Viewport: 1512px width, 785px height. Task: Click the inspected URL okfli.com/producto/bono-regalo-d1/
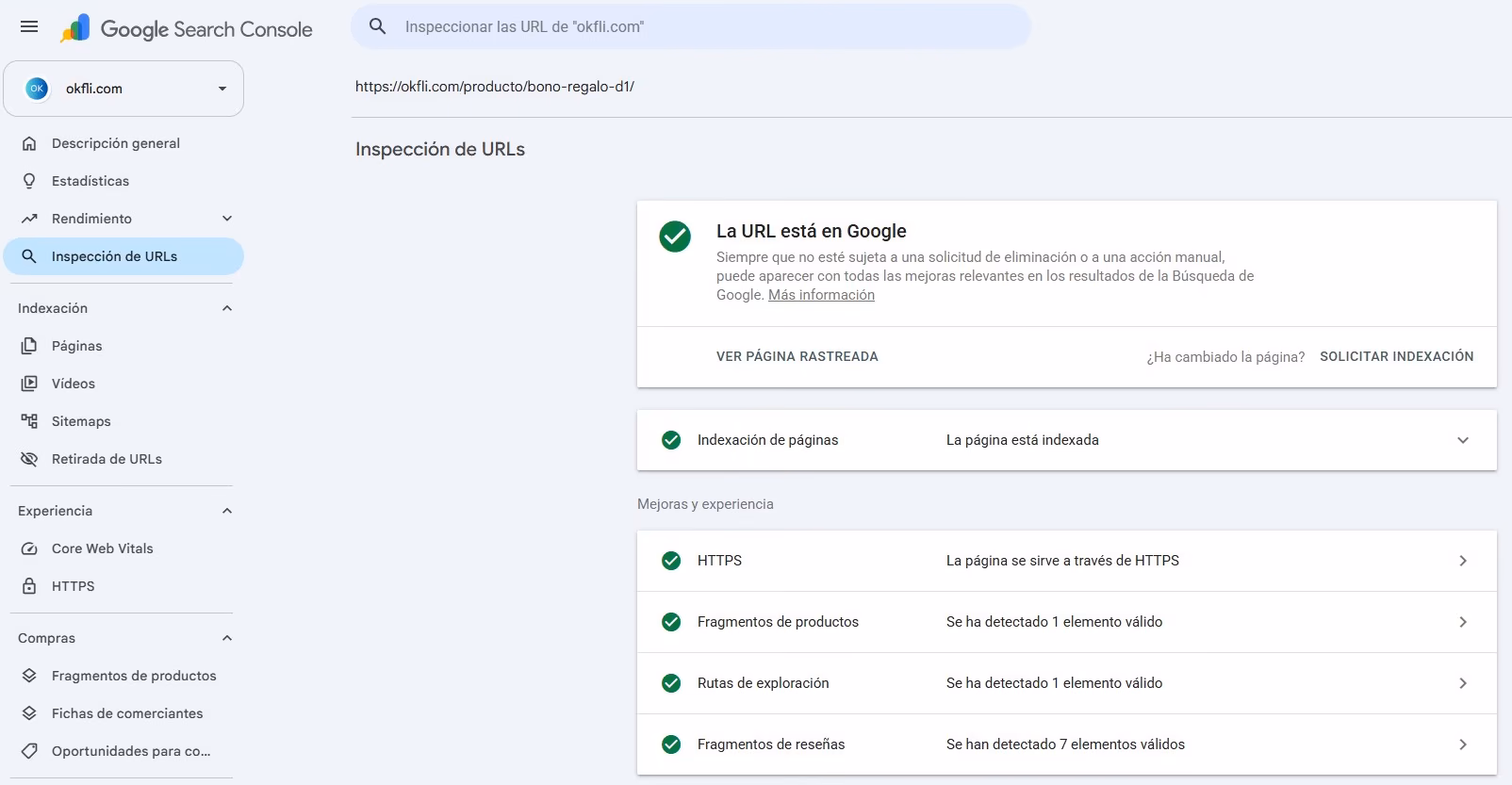click(x=495, y=87)
